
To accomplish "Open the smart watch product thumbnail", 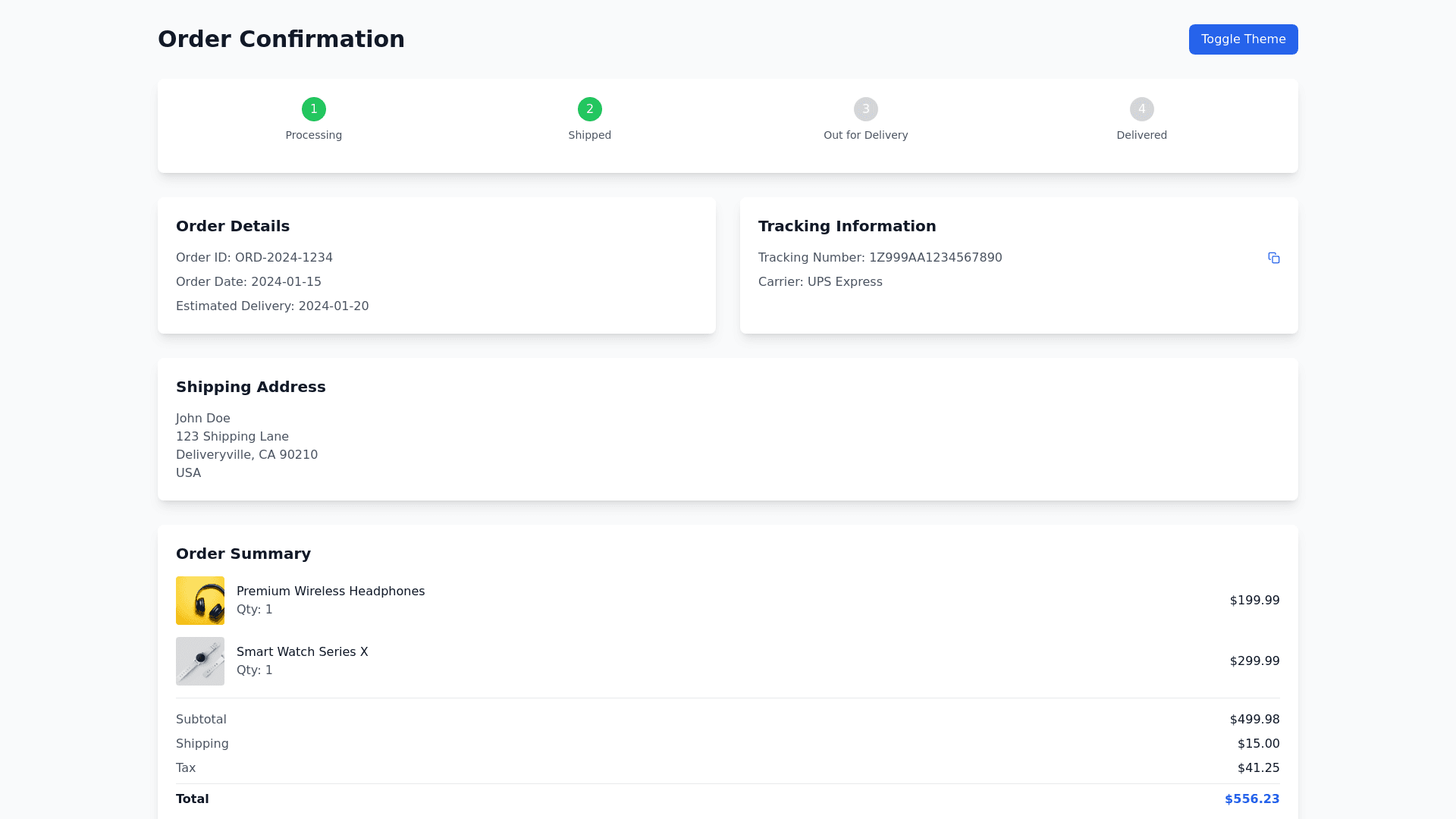I will pyautogui.click(x=200, y=661).
